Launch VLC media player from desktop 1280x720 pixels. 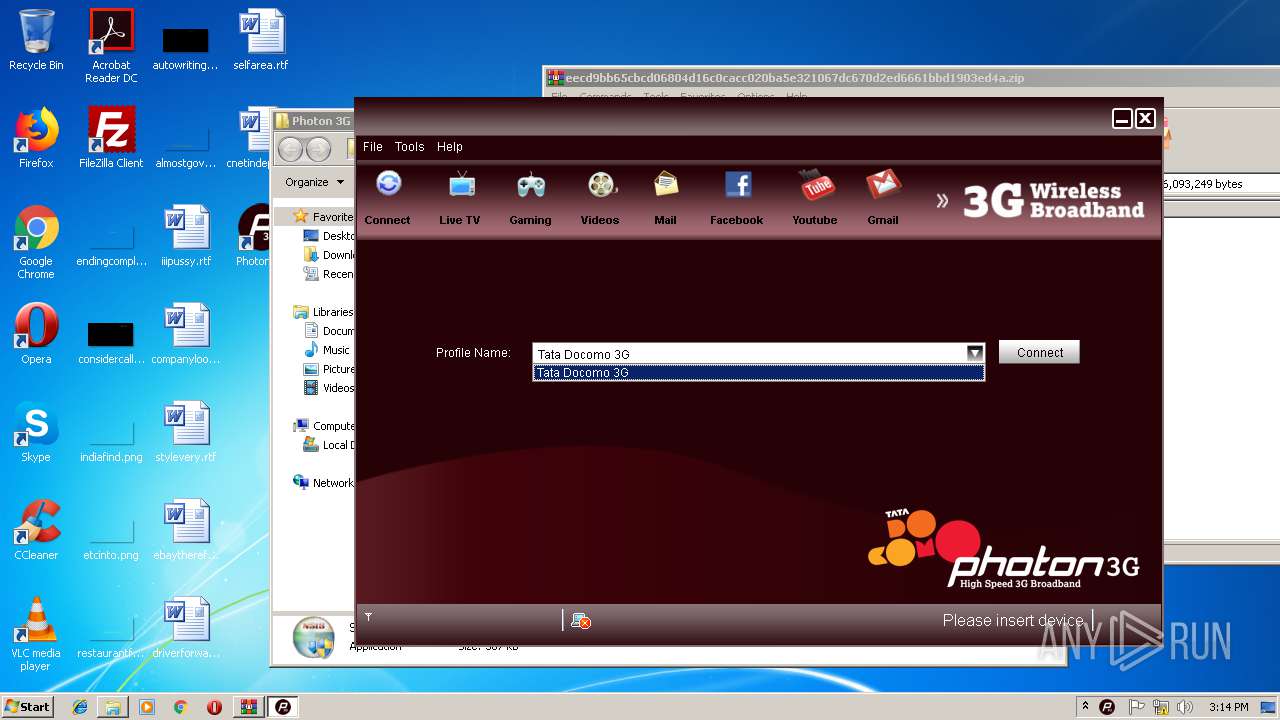pyautogui.click(x=36, y=634)
